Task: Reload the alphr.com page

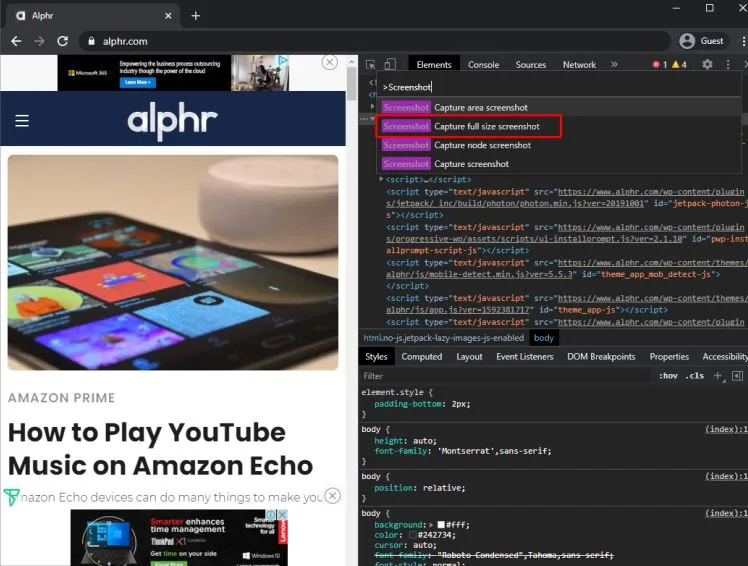Action: coord(62,41)
